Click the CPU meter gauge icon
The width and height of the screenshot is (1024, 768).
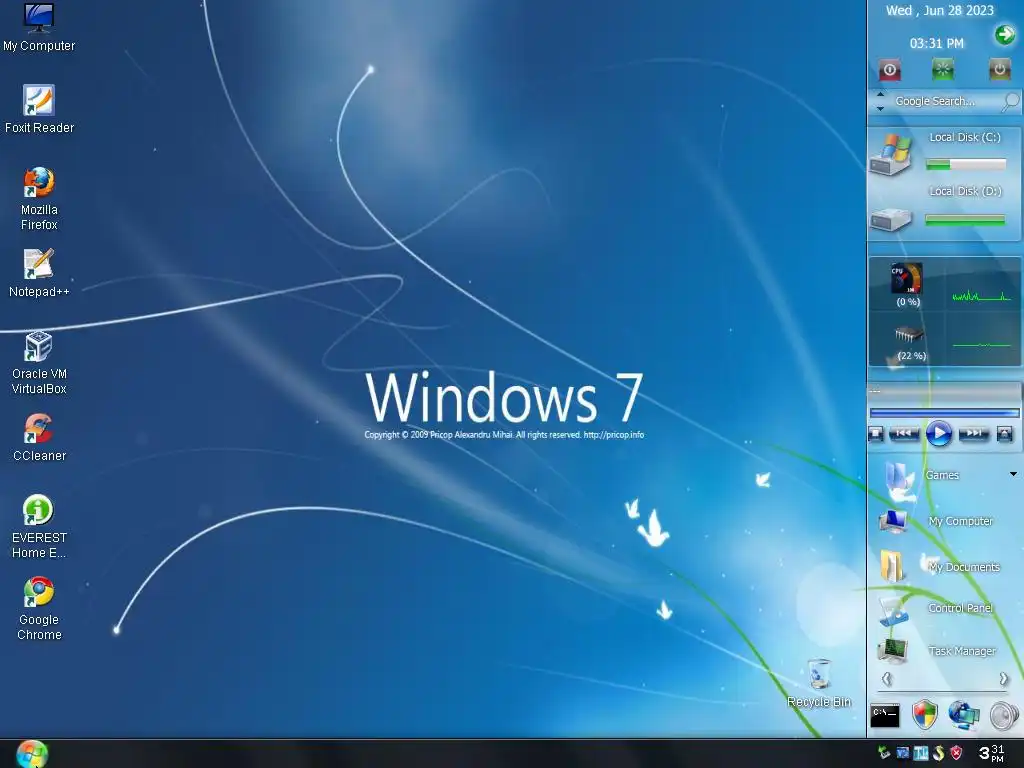click(907, 278)
